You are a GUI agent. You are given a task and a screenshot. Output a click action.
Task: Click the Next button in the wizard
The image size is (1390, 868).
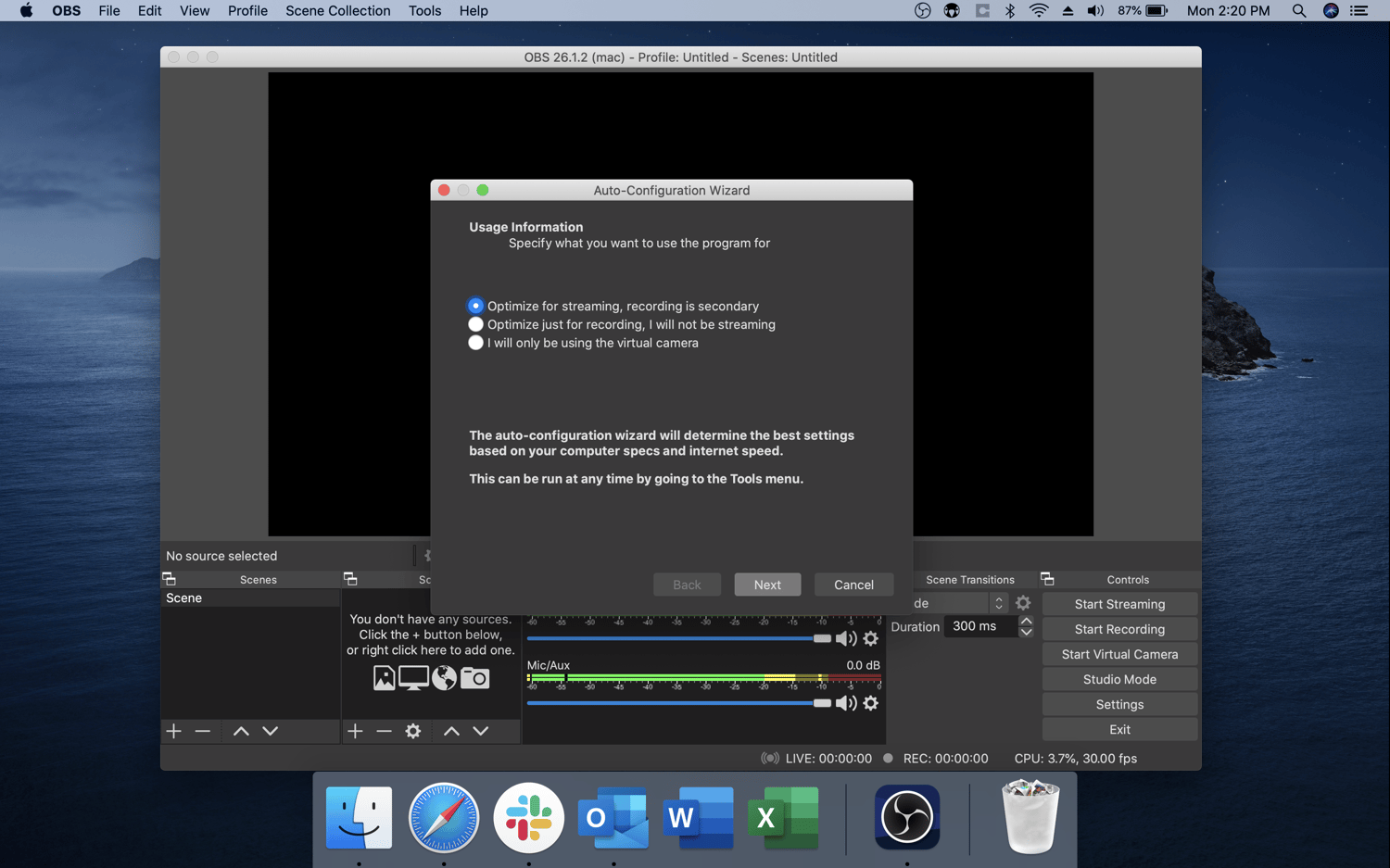pyautogui.click(x=767, y=584)
